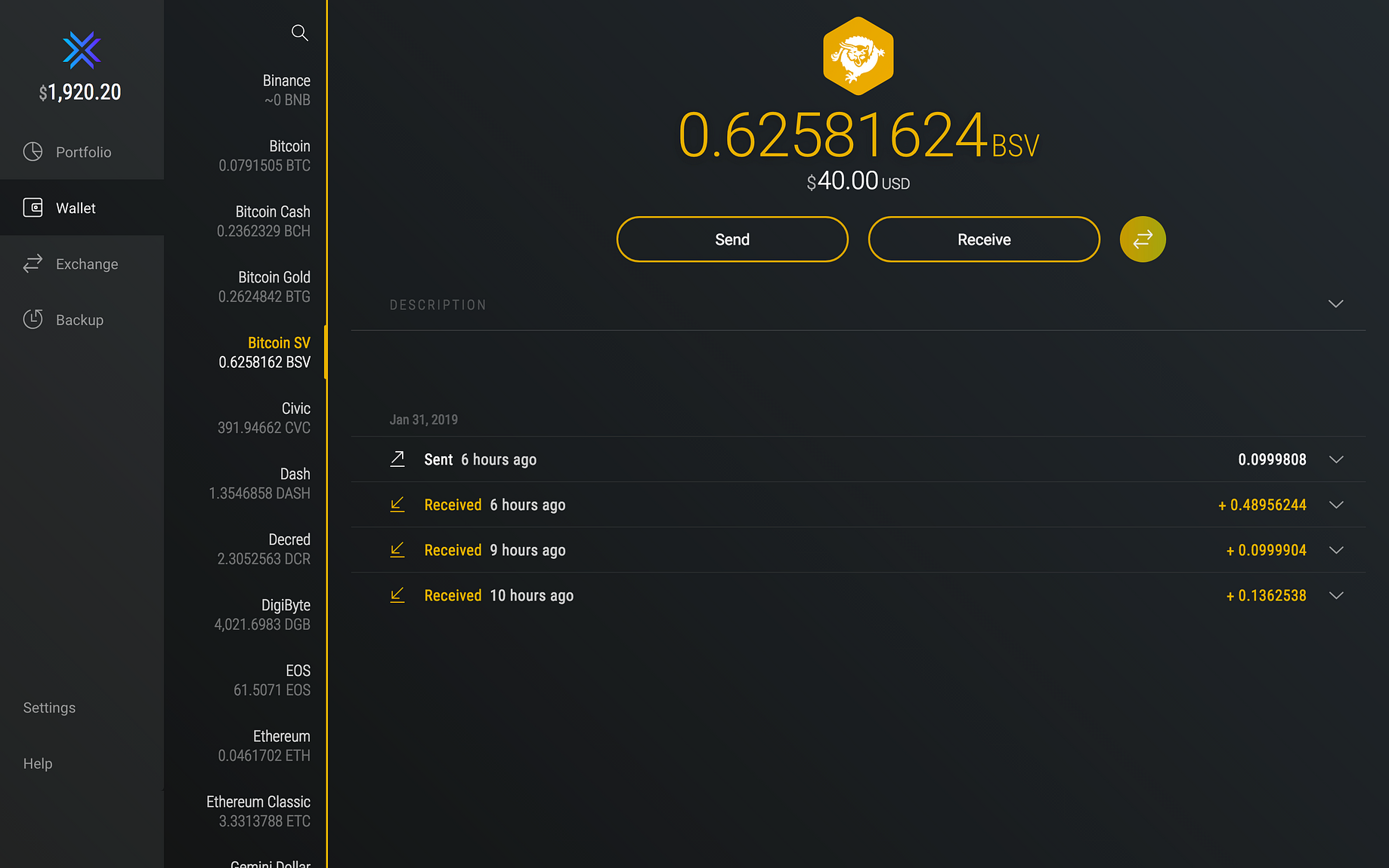1389x868 pixels.
Task: Open Help
Action: (x=38, y=764)
